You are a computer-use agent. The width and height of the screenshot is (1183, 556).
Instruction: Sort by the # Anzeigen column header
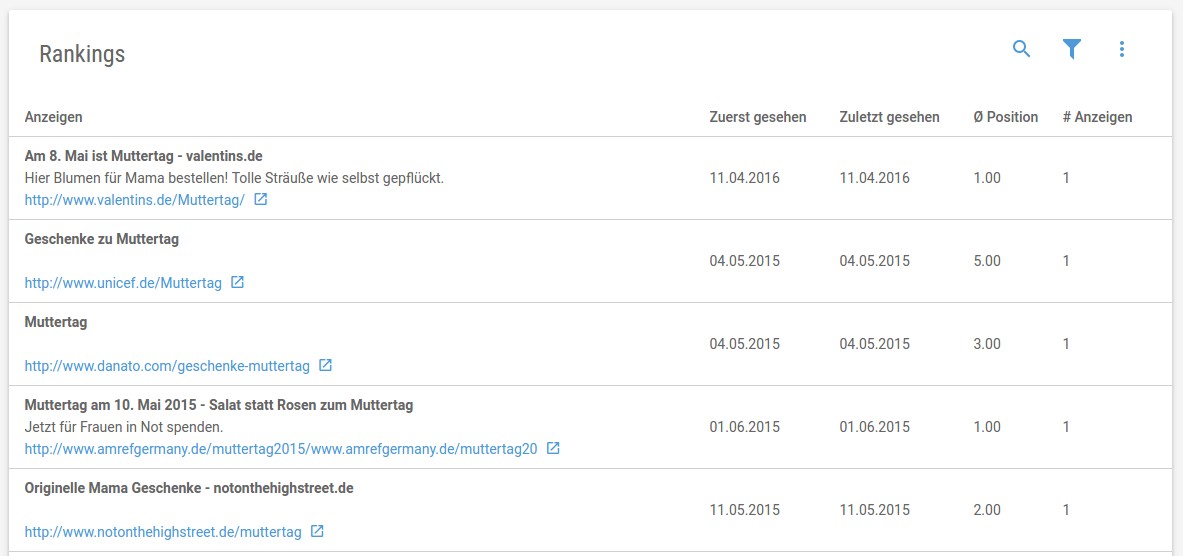point(1098,117)
